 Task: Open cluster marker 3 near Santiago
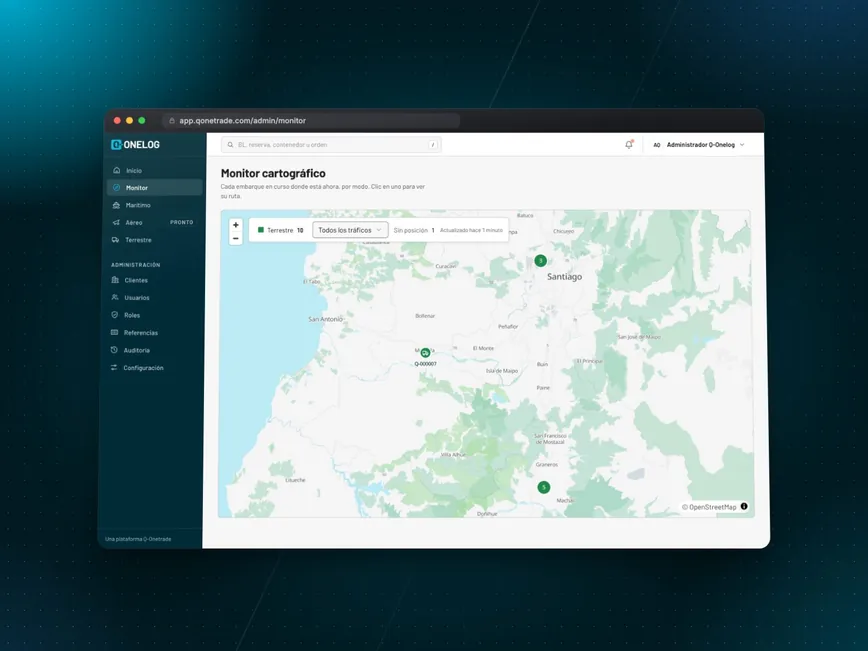pos(541,261)
